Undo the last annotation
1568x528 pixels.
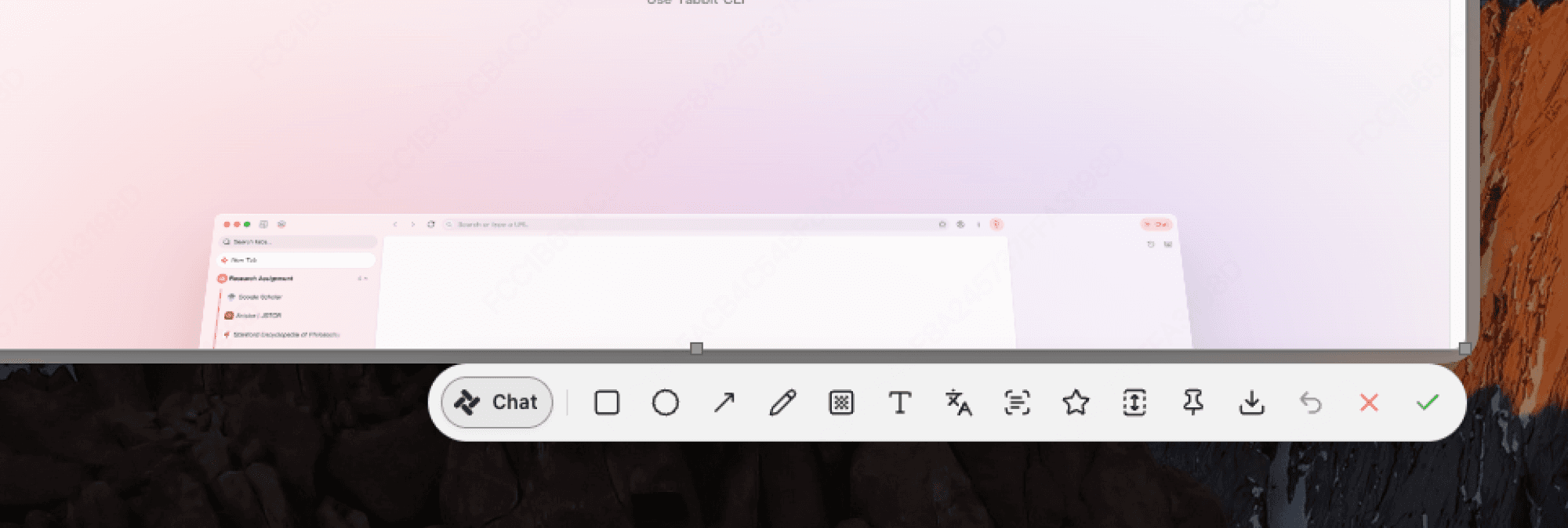point(1310,403)
